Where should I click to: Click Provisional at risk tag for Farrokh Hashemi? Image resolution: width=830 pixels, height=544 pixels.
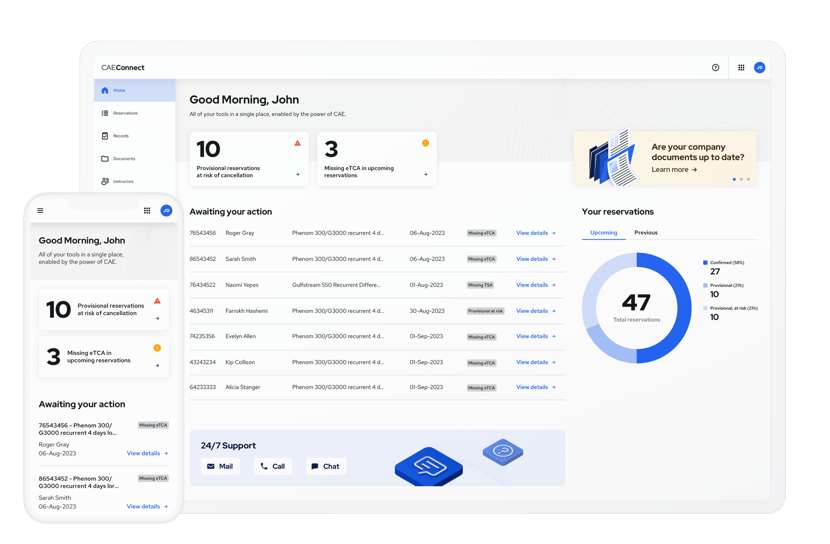(x=485, y=311)
